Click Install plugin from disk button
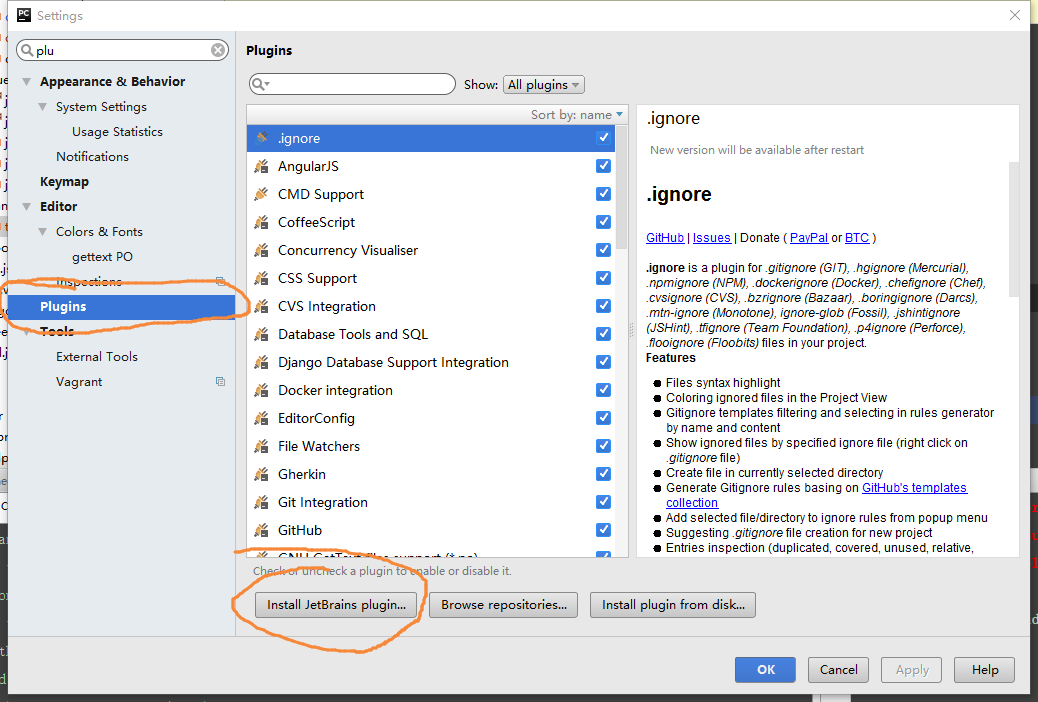The image size is (1038, 702). click(x=673, y=605)
